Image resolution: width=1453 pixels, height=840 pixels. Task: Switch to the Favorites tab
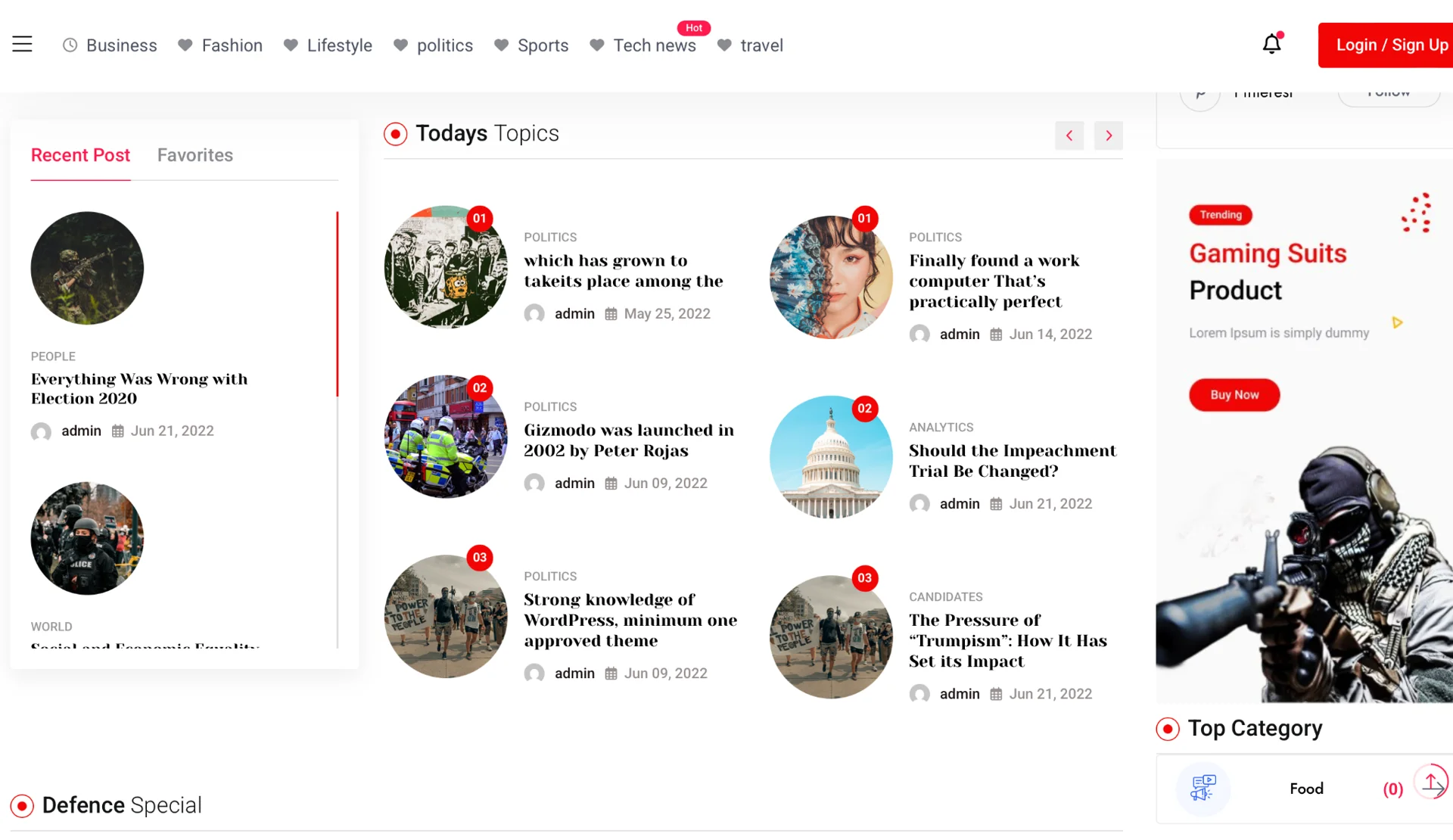pos(194,155)
